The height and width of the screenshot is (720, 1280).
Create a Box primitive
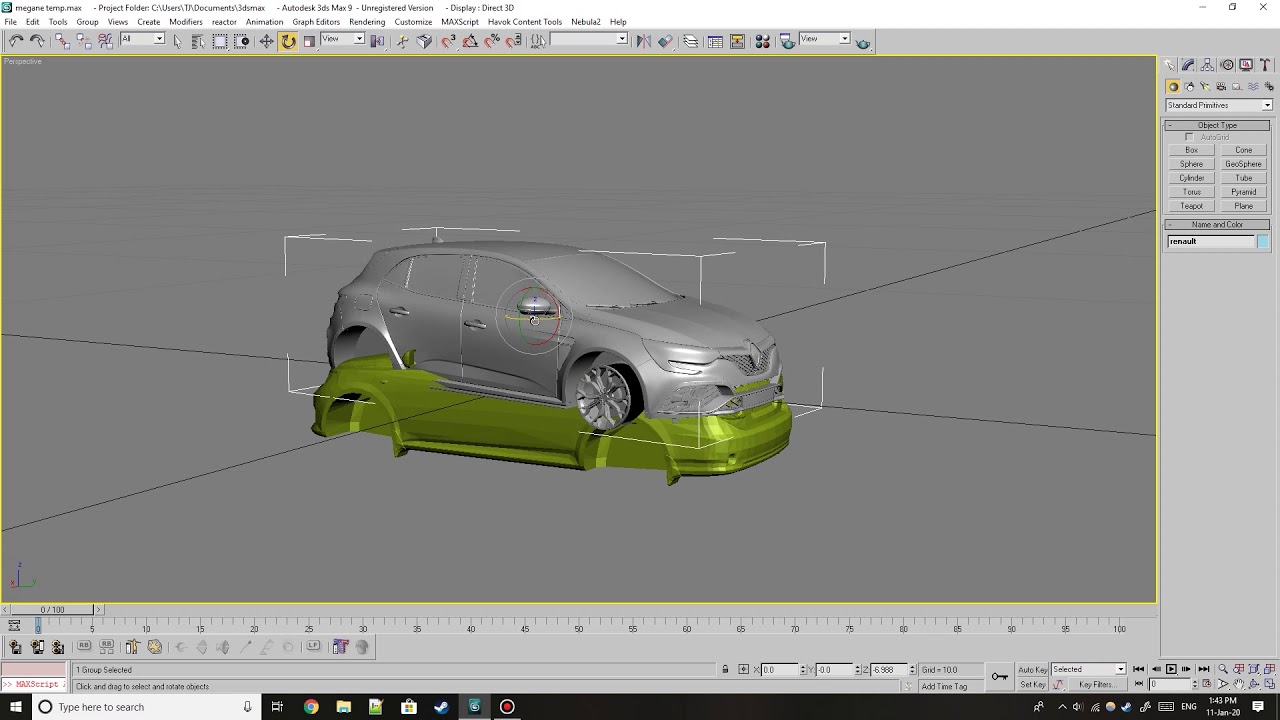(x=1191, y=150)
